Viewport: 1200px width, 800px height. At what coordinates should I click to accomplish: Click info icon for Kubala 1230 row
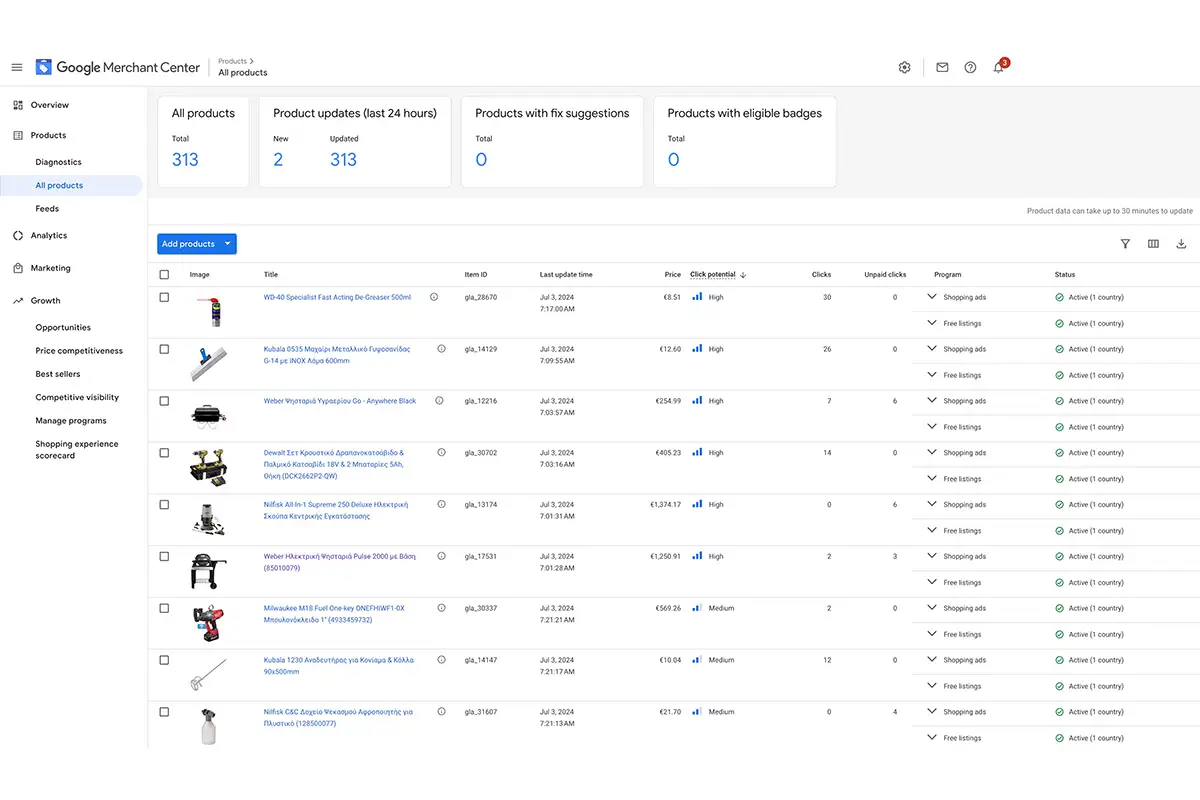pyautogui.click(x=441, y=660)
